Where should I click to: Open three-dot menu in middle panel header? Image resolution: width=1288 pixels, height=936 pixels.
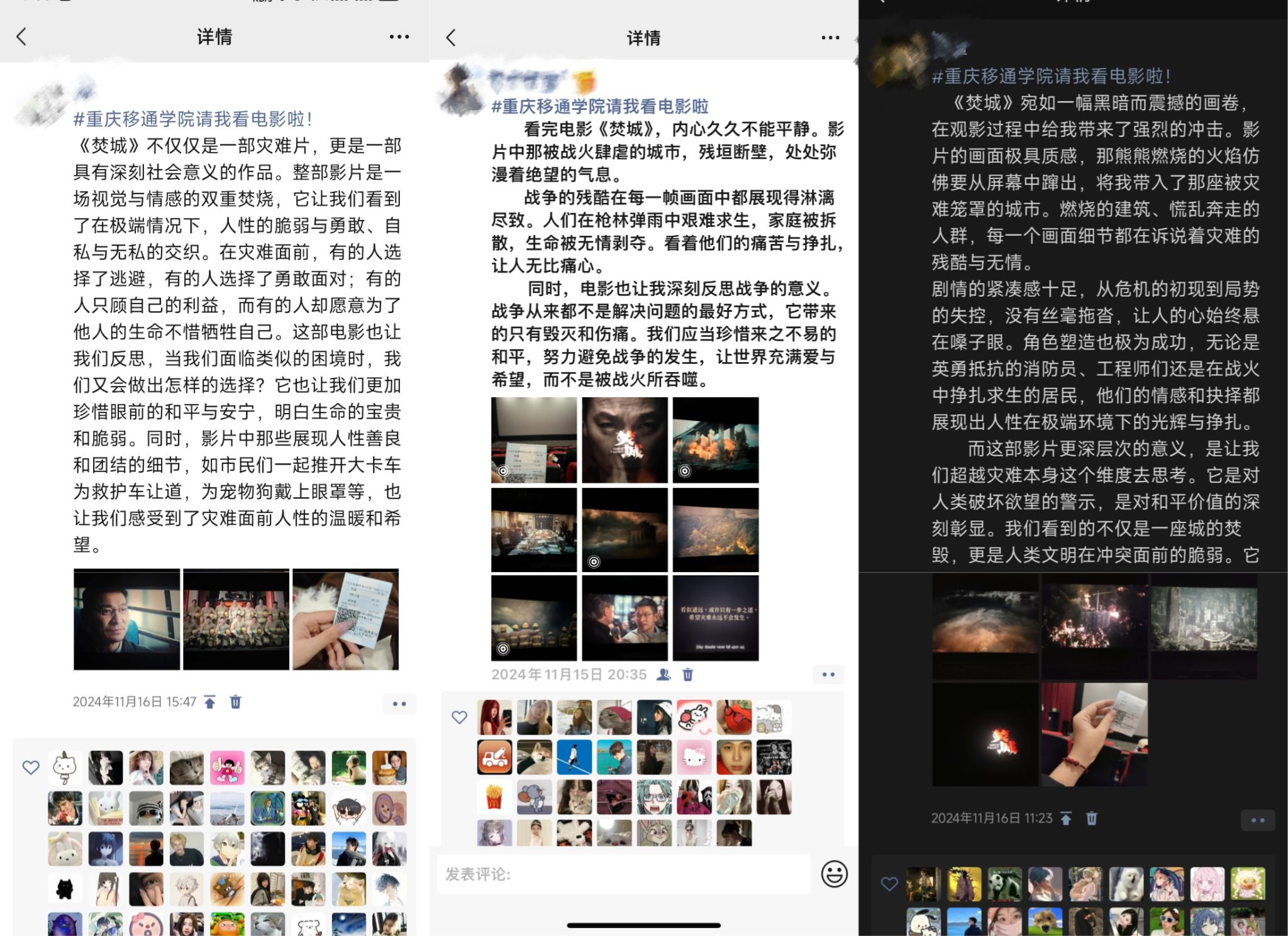[830, 38]
